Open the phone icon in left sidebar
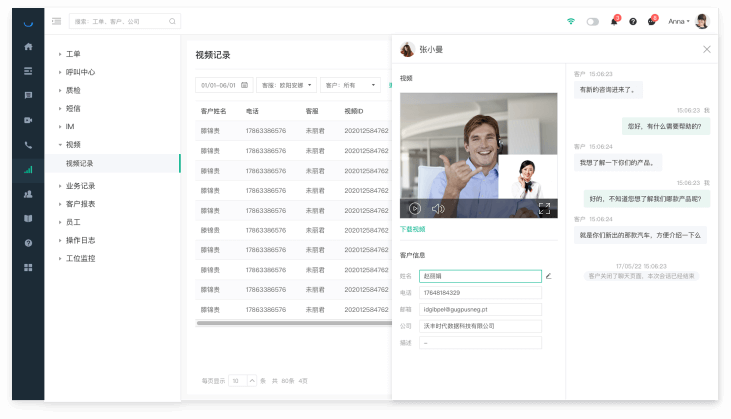The height and width of the screenshot is (419, 731). [28, 145]
